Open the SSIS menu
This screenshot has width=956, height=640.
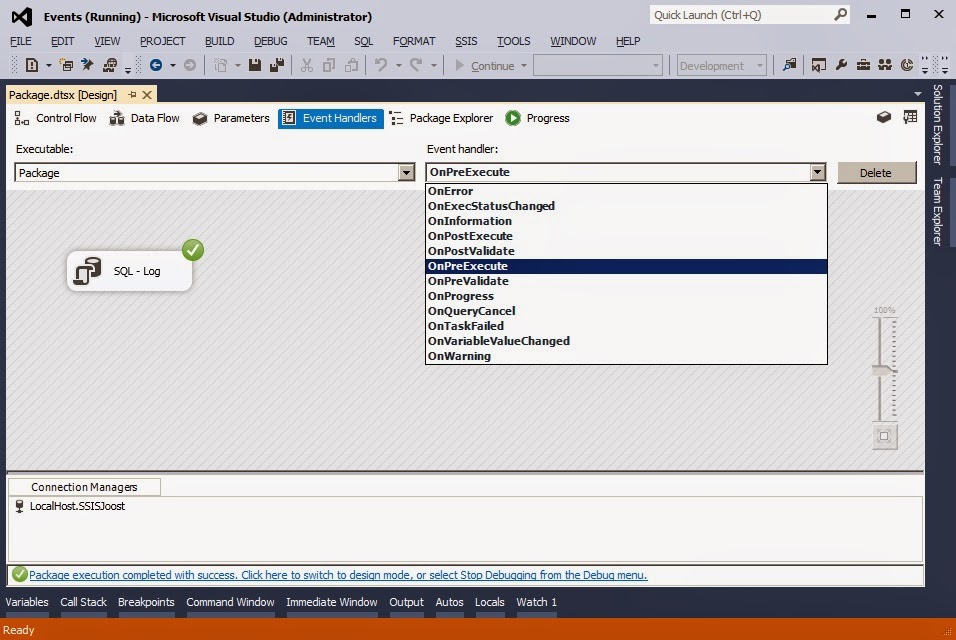[x=466, y=41]
